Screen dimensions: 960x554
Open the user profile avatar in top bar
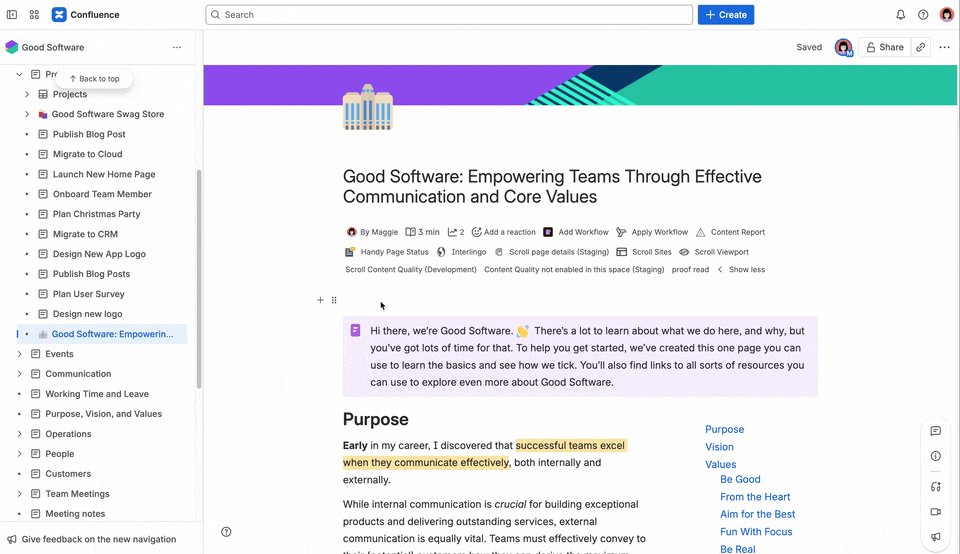947,15
